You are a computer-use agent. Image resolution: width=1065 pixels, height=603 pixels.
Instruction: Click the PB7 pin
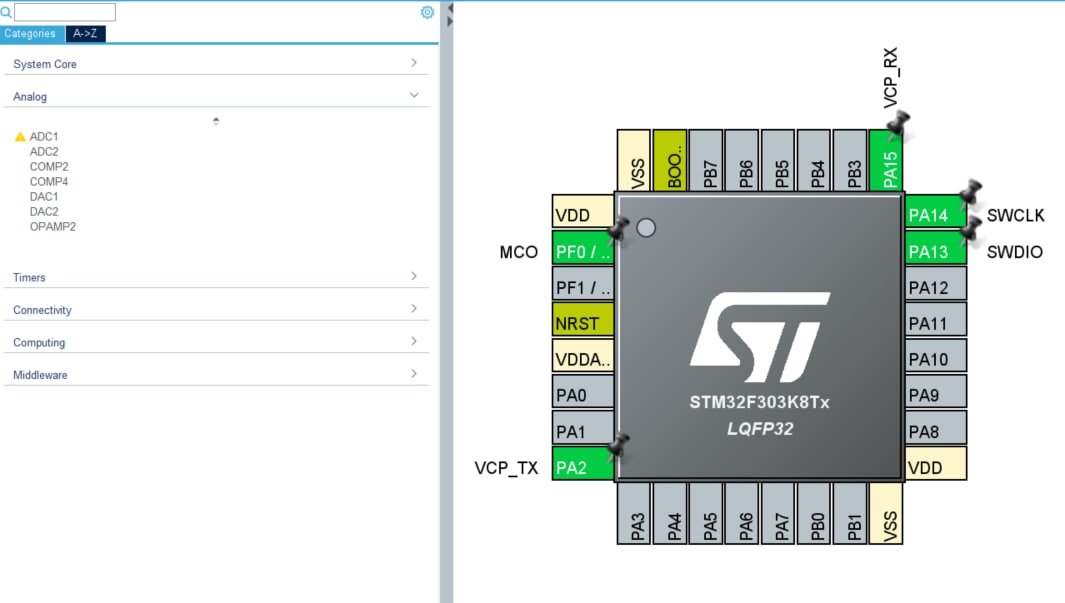point(706,161)
